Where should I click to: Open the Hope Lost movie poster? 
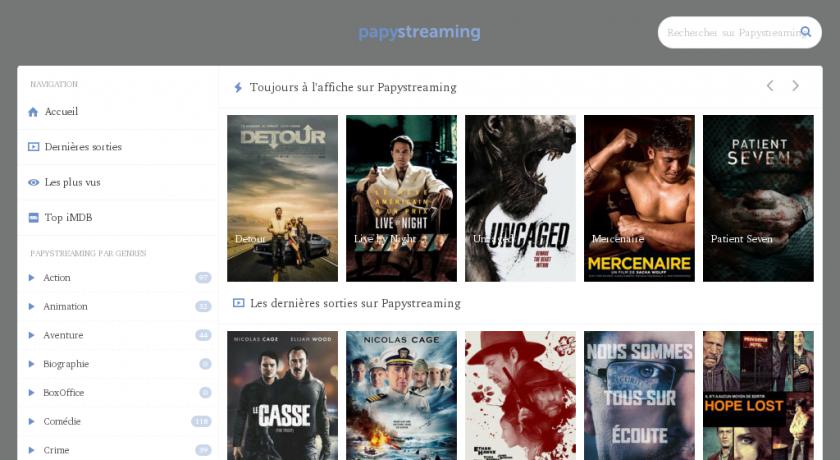tap(758, 395)
